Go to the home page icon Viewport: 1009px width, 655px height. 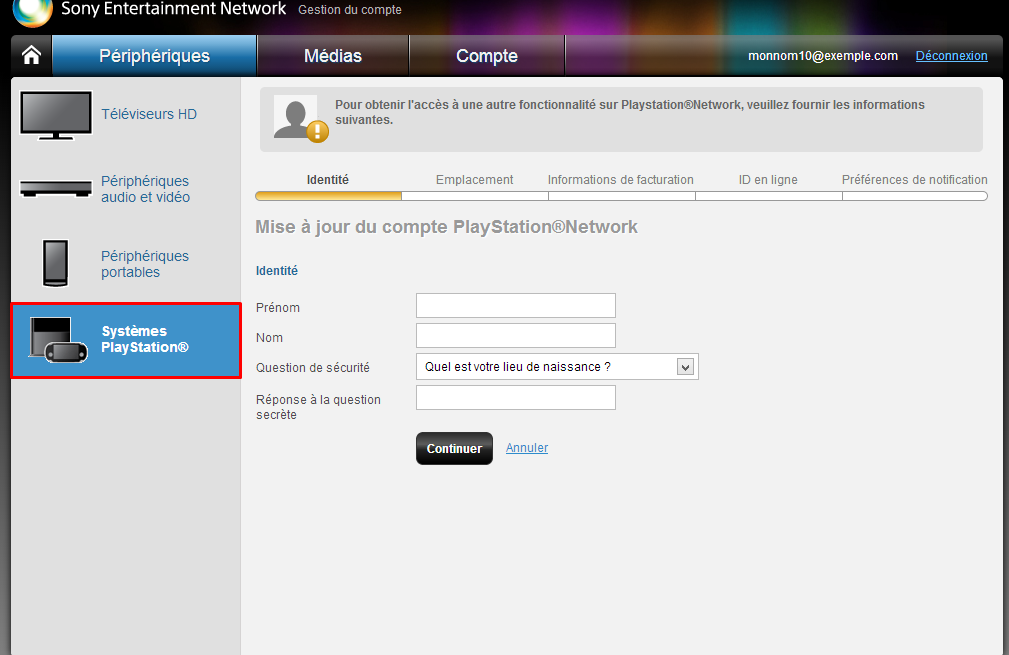coord(31,55)
